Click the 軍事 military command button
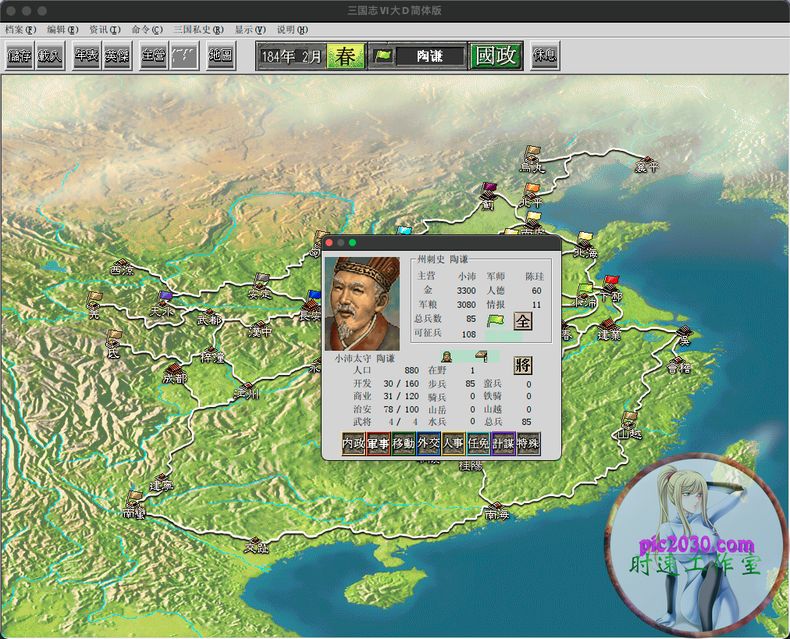 [378, 443]
